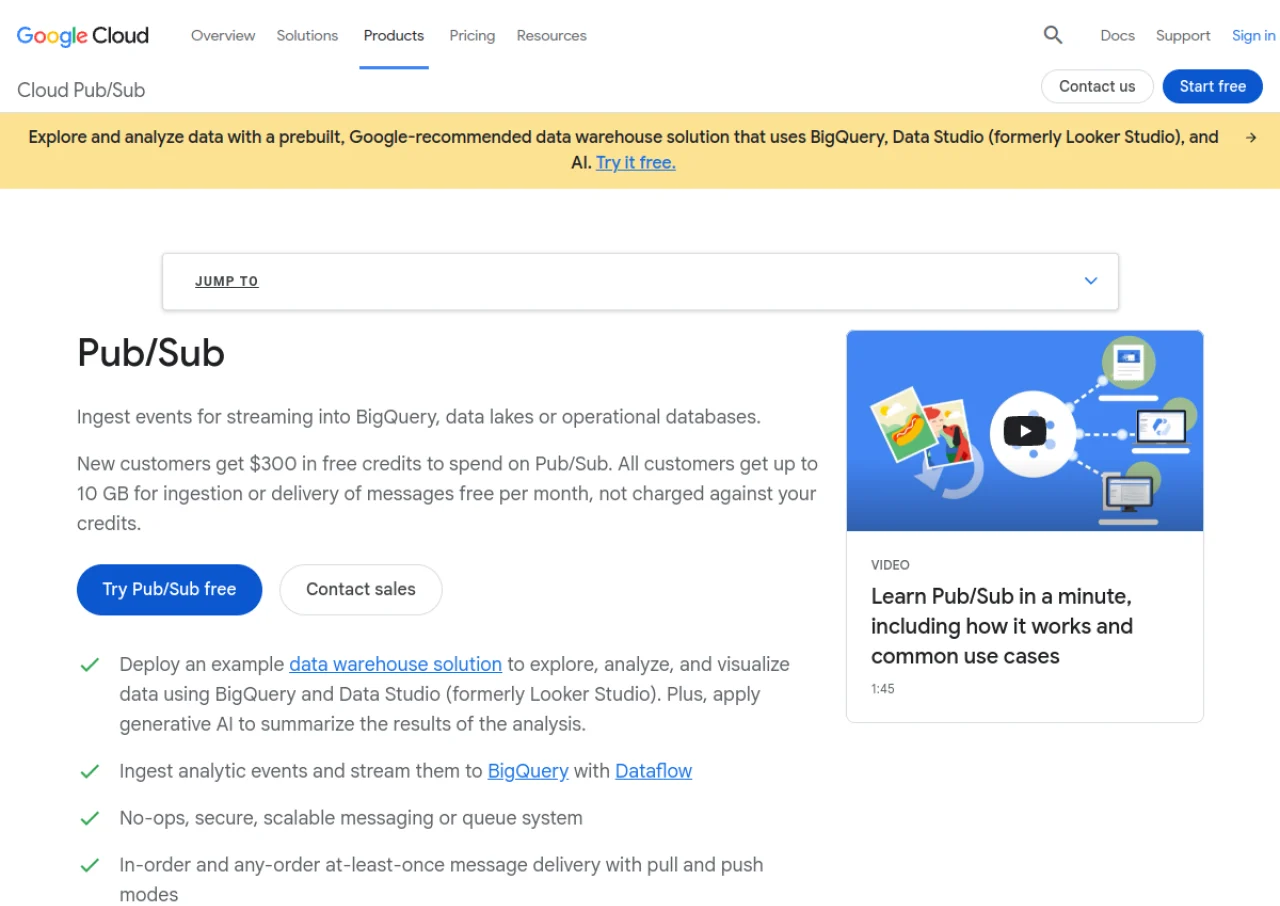Click the search magnifier icon

pos(1052,35)
